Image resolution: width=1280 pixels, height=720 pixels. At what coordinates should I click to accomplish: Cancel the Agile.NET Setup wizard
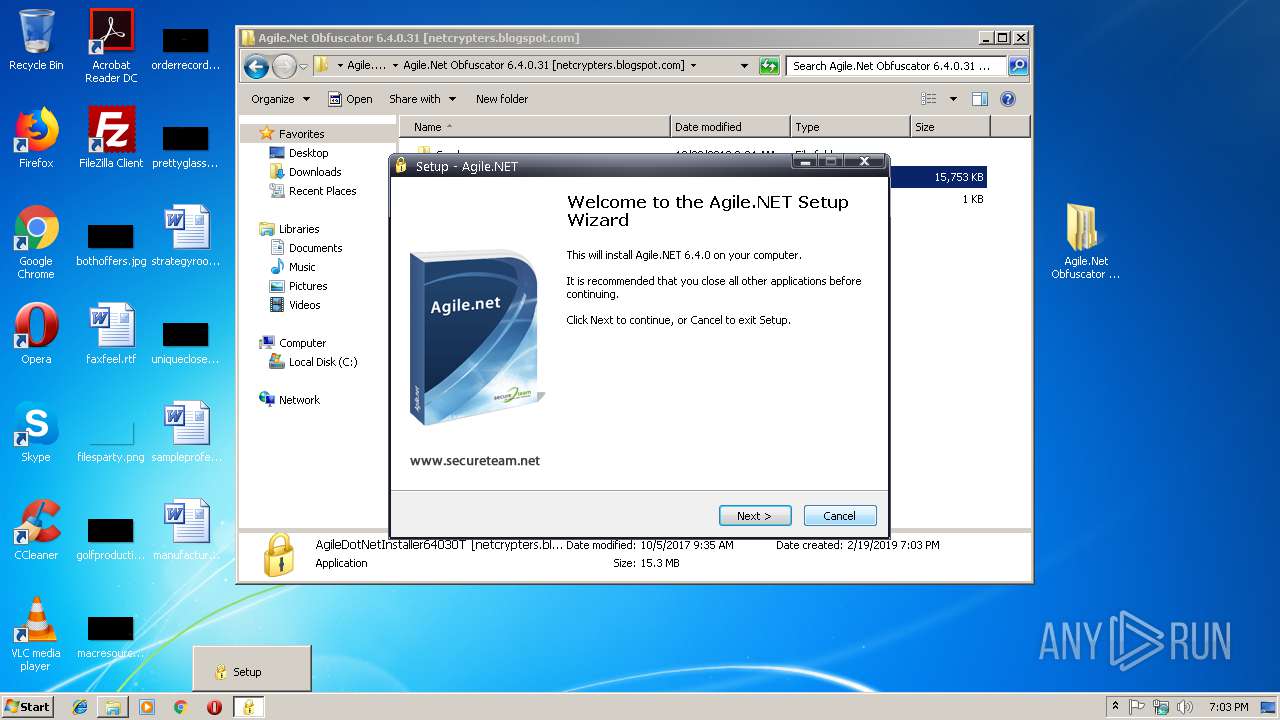pyautogui.click(x=840, y=516)
